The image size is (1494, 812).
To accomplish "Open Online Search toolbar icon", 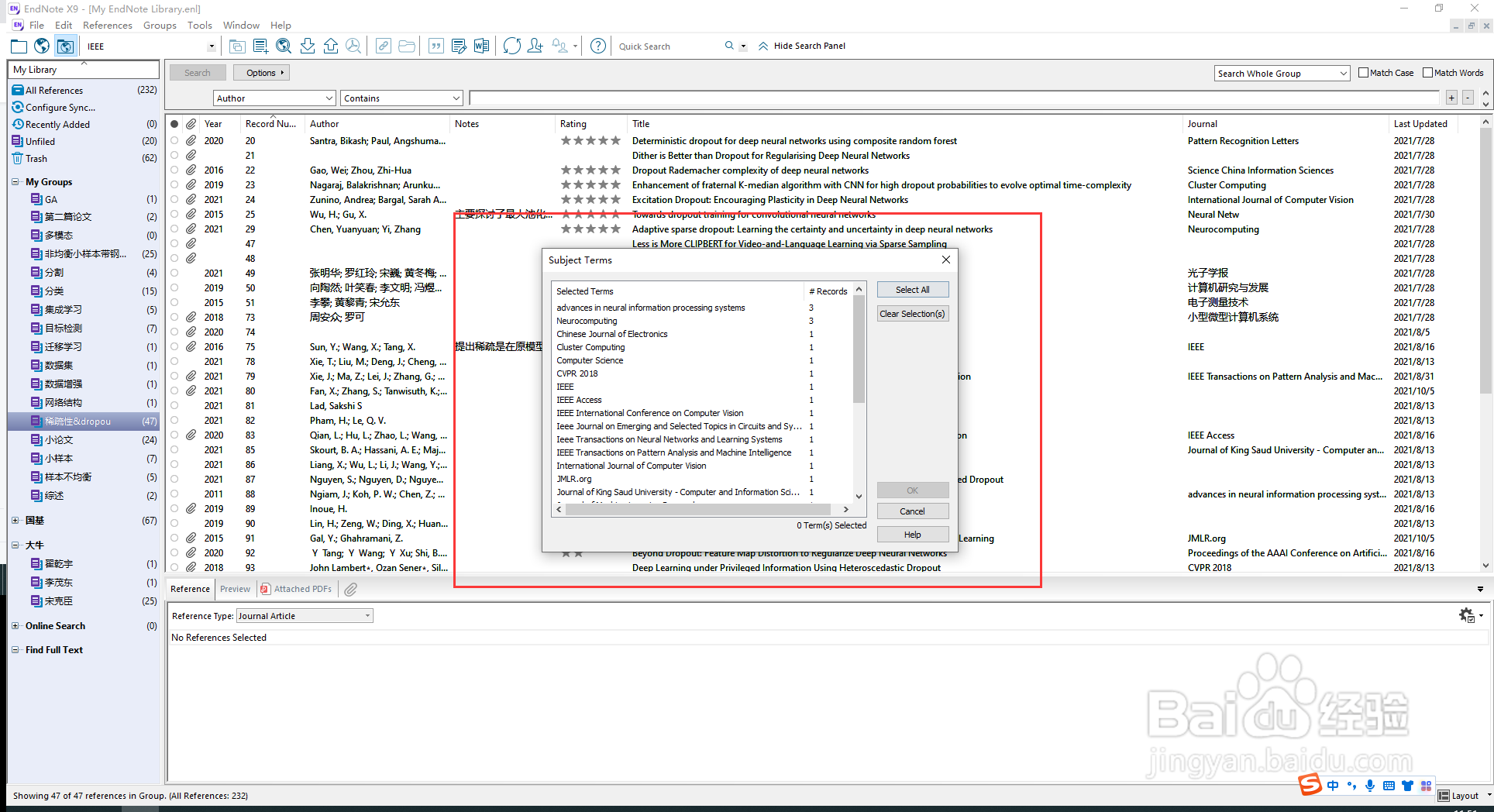I will (284, 46).
